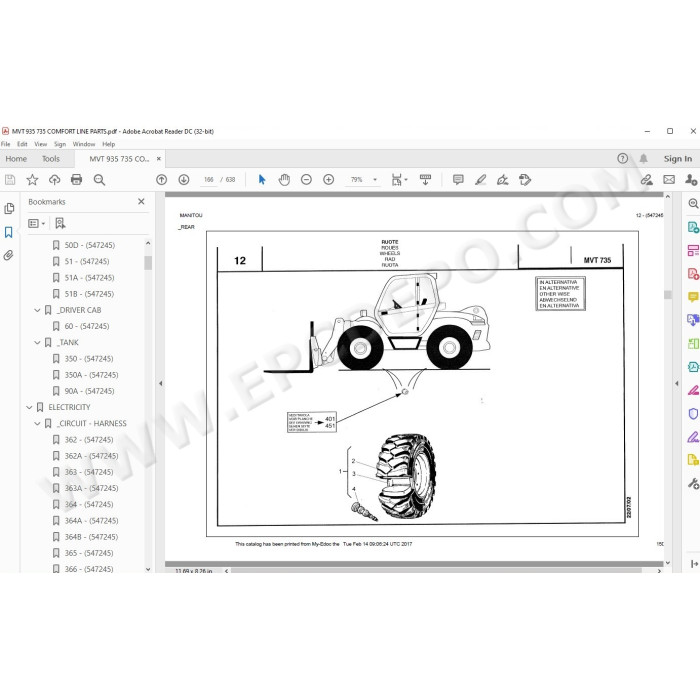Toggle the Bookmarks panel icon in sidebar

(8, 232)
